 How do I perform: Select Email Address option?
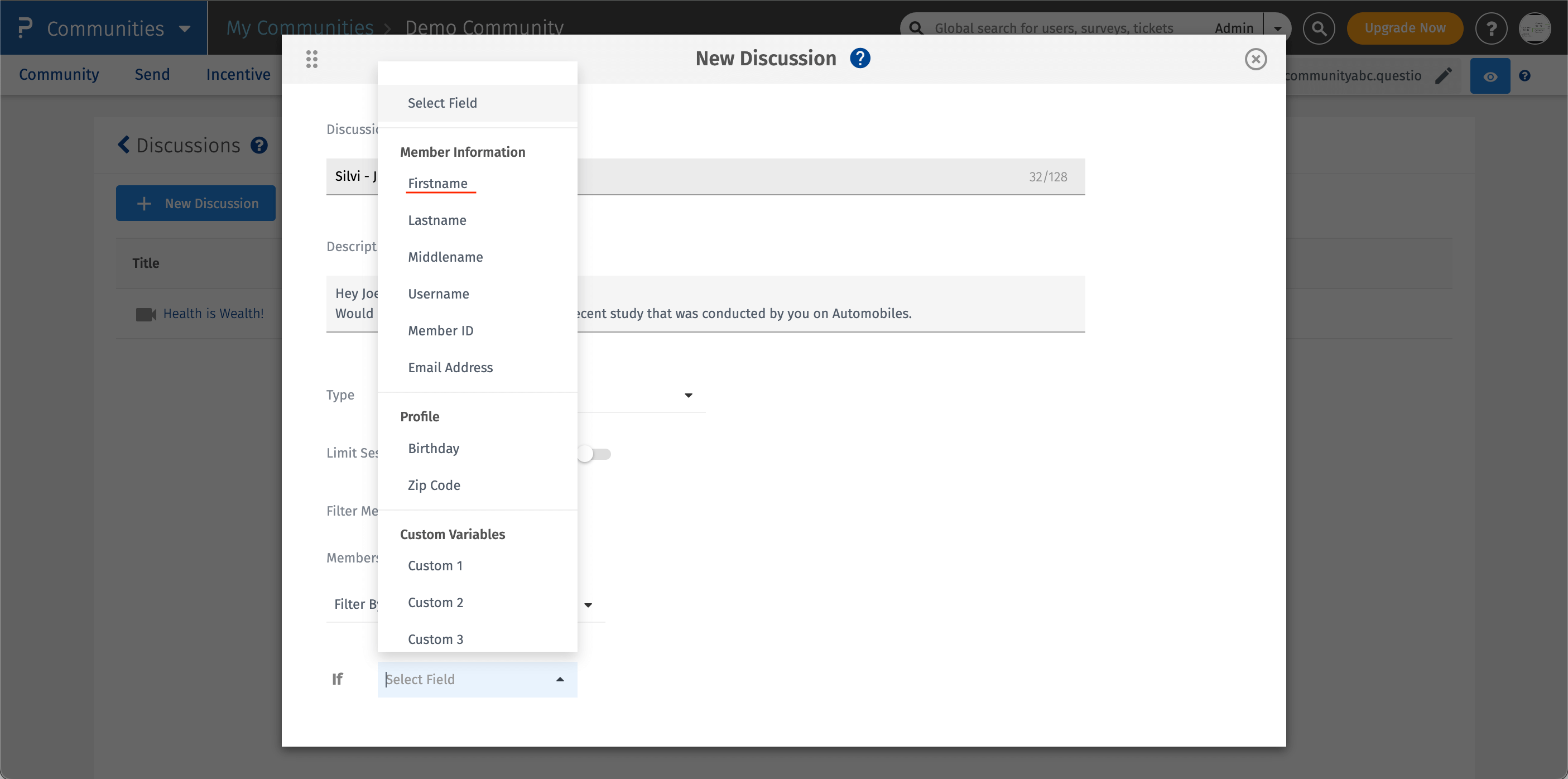[450, 368]
